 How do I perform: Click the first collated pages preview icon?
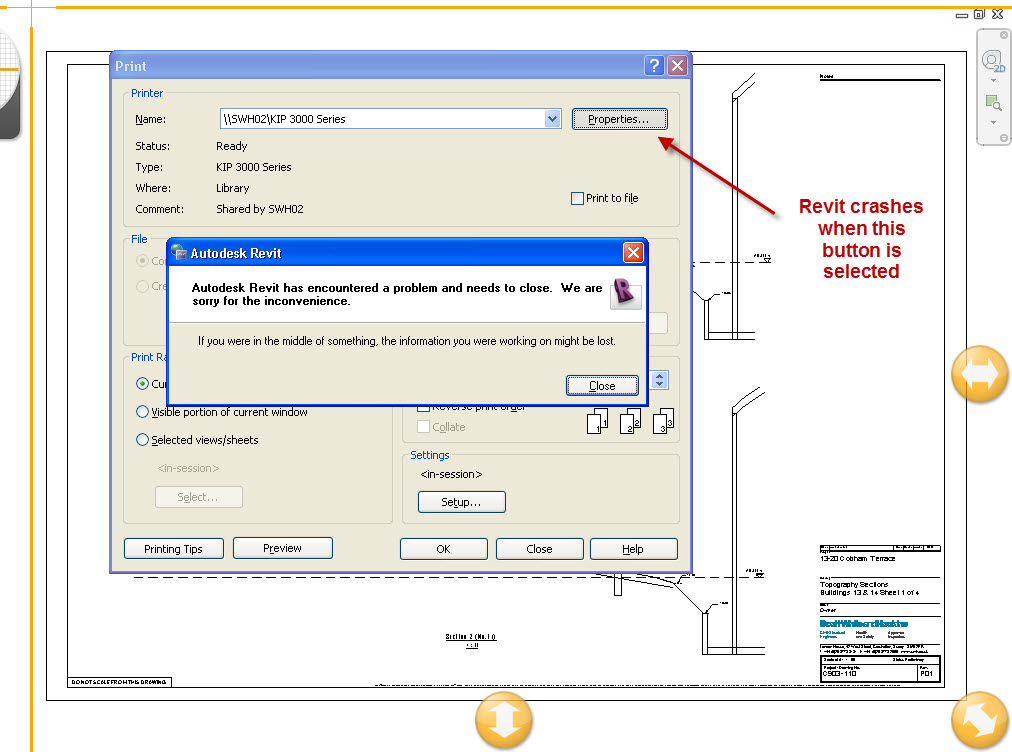coord(597,421)
